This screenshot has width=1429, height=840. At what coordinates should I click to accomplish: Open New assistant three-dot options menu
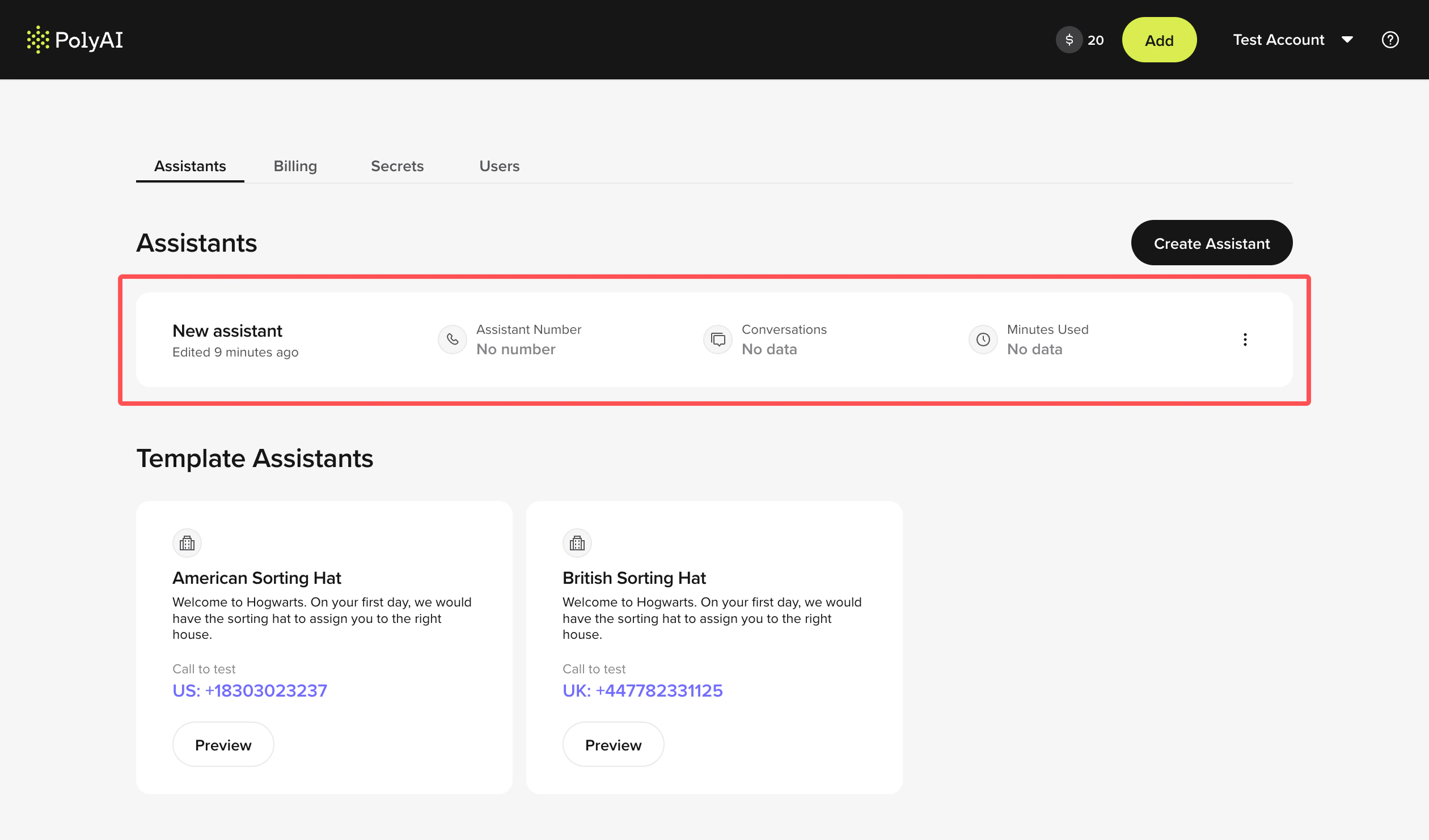coord(1245,340)
